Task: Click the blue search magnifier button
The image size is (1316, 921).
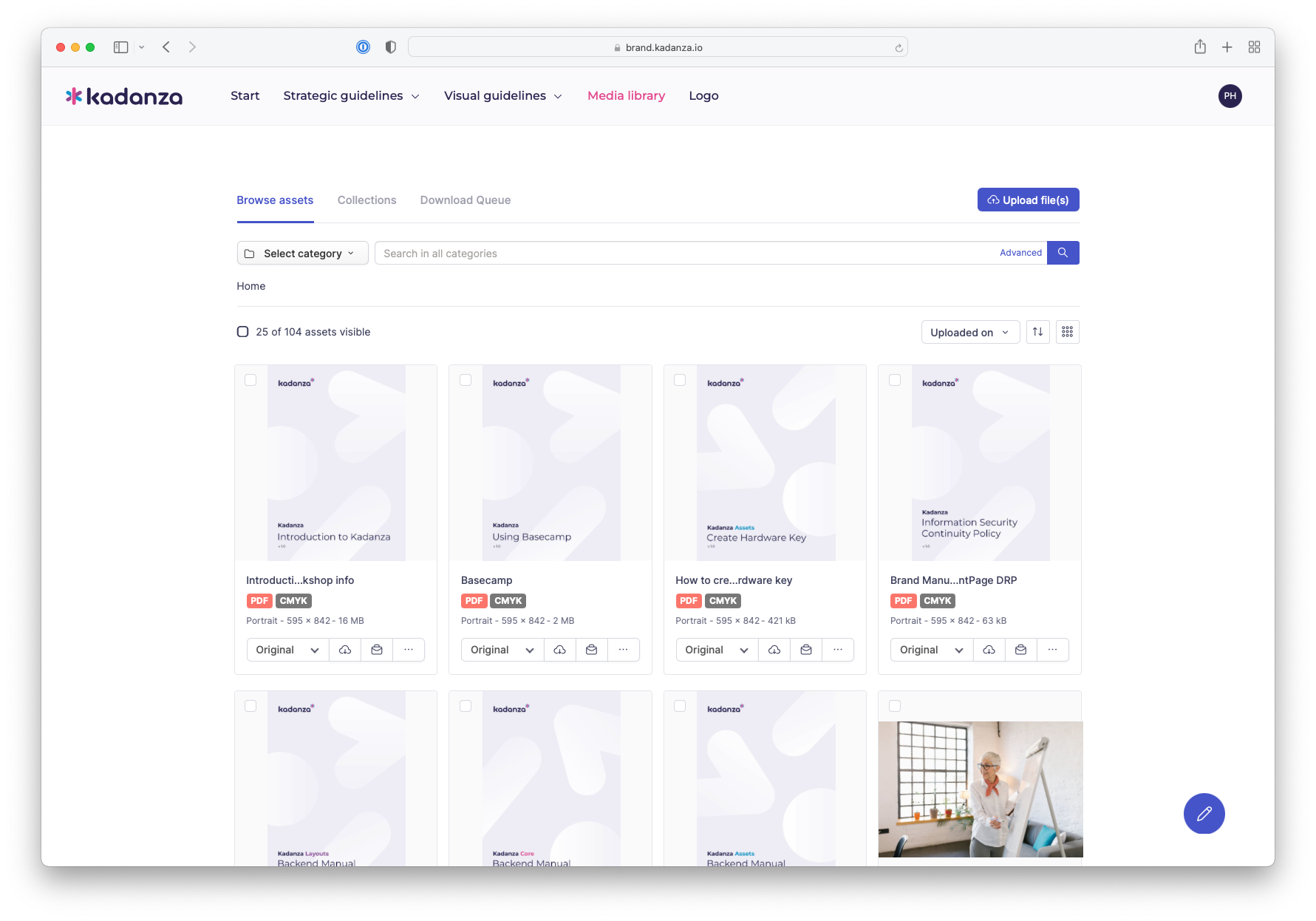Action: point(1063,253)
